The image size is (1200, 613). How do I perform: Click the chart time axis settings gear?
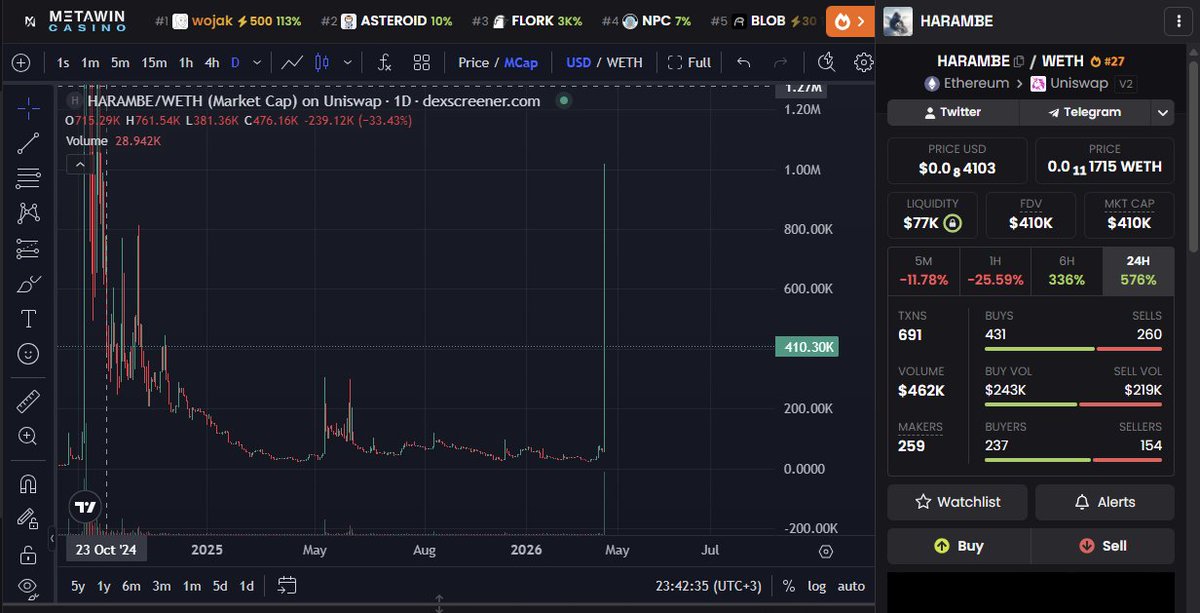click(x=826, y=551)
